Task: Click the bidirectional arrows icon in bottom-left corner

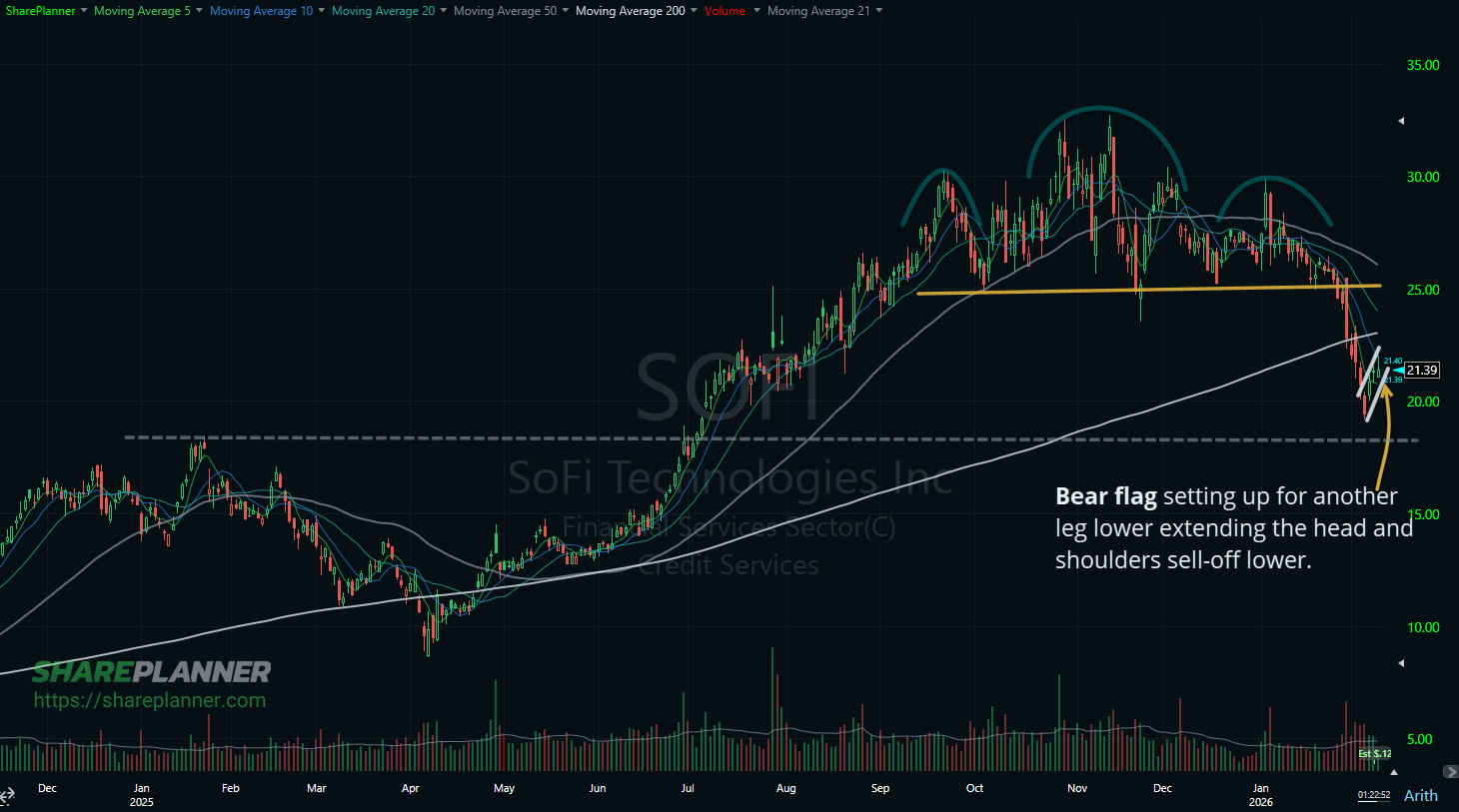Action: 7,794
